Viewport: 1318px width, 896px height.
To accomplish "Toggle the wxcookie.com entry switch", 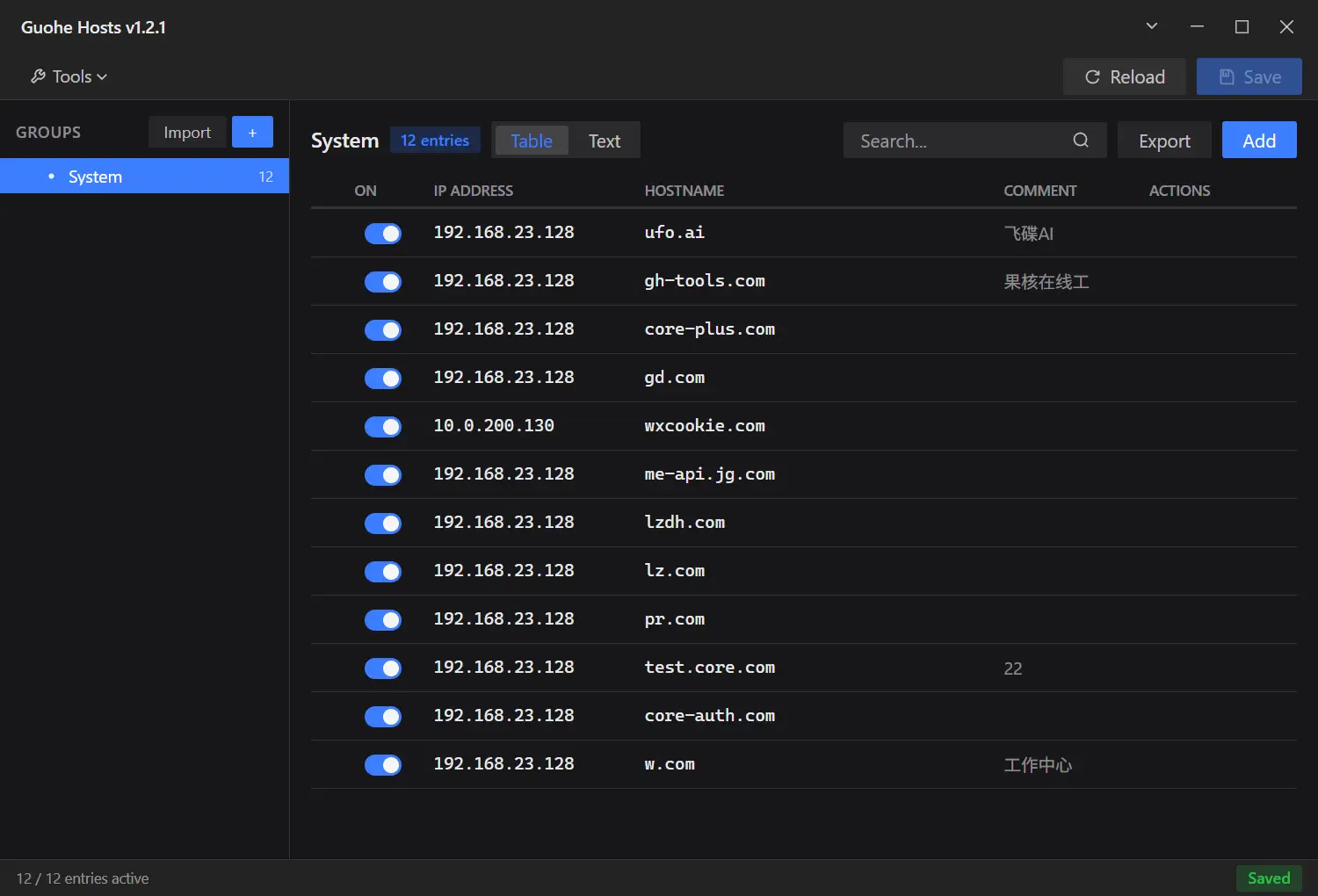I will point(383,427).
